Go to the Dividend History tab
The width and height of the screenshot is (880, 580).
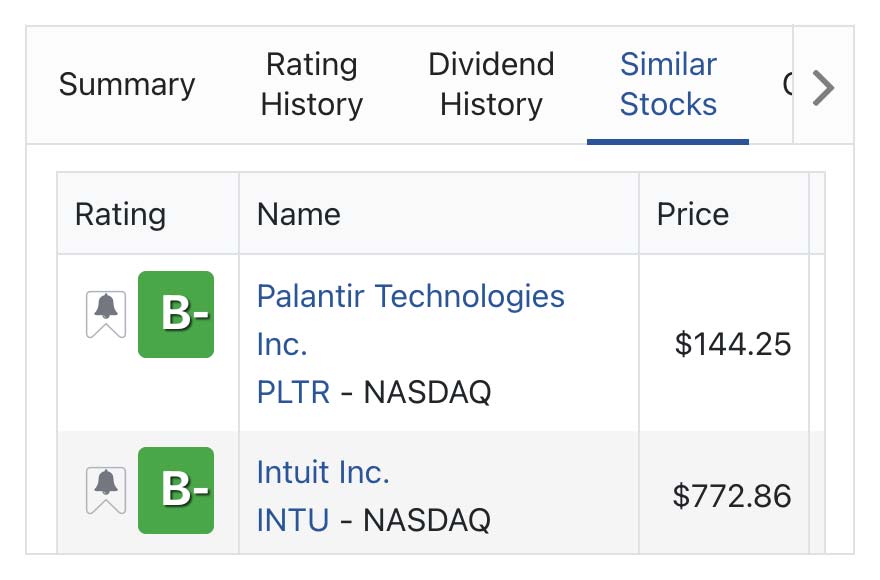[491, 85]
